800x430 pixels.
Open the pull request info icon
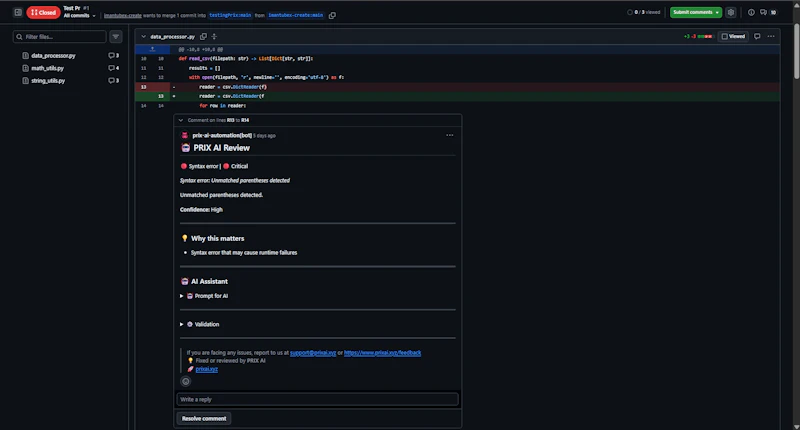[751, 12]
